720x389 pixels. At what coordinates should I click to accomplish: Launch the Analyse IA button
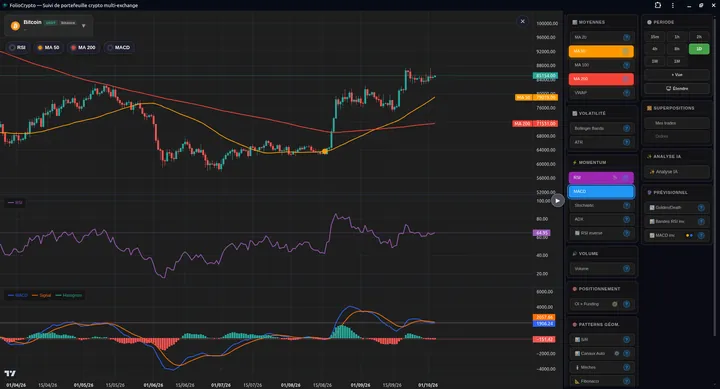[677, 172]
